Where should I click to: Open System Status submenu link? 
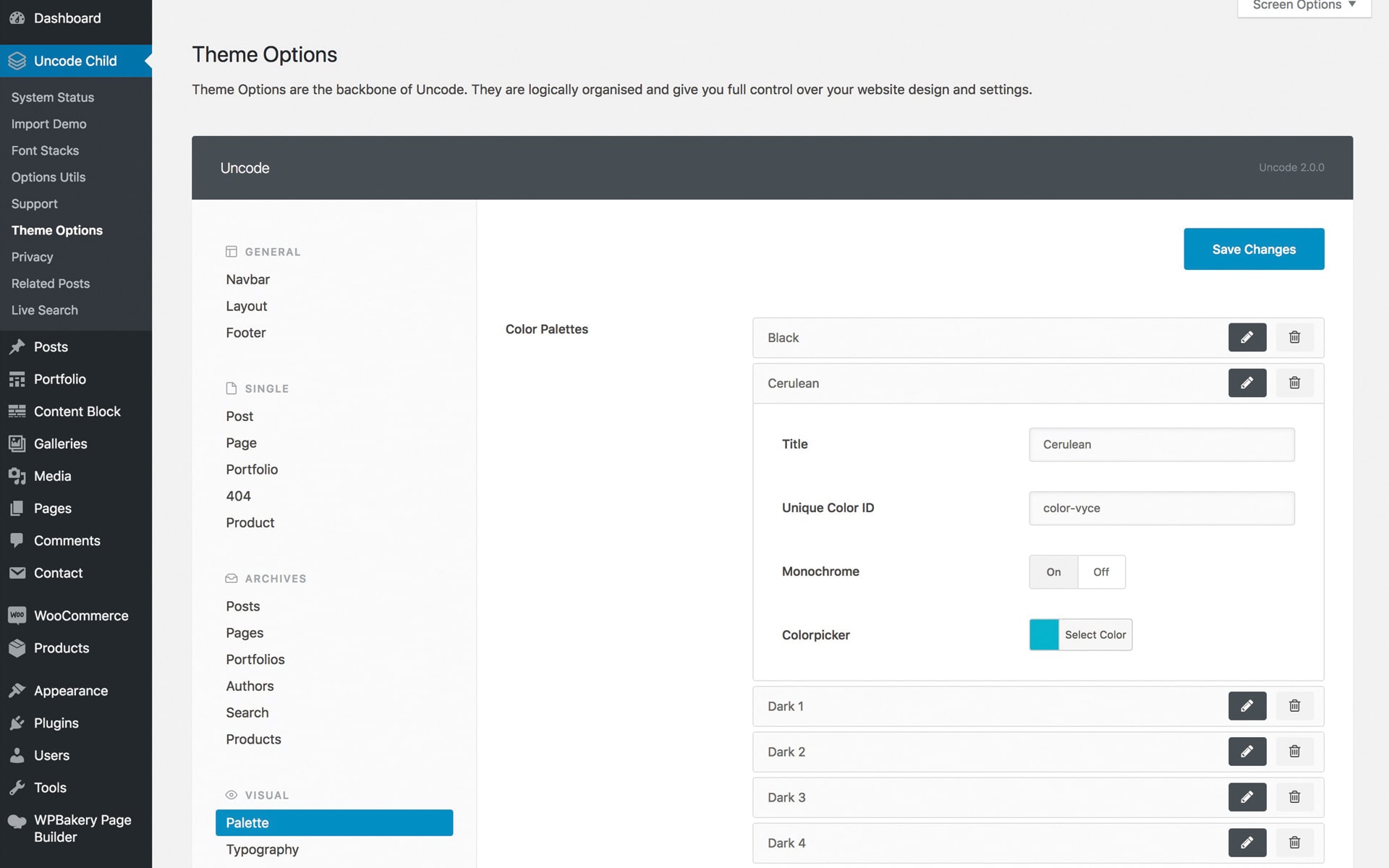coord(52,97)
